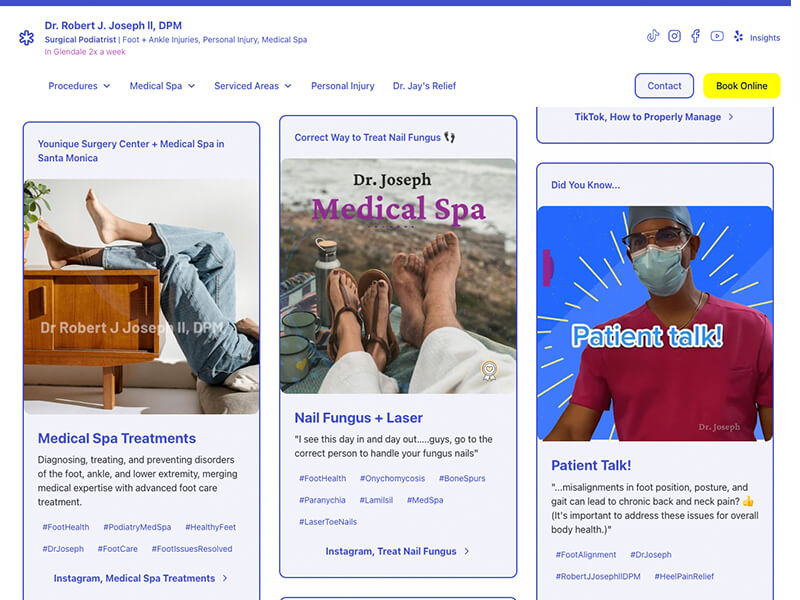Click the Dr. Robert J. Joseph II, DPM title
The height and width of the screenshot is (600, 800).
(x=113, y=26)
